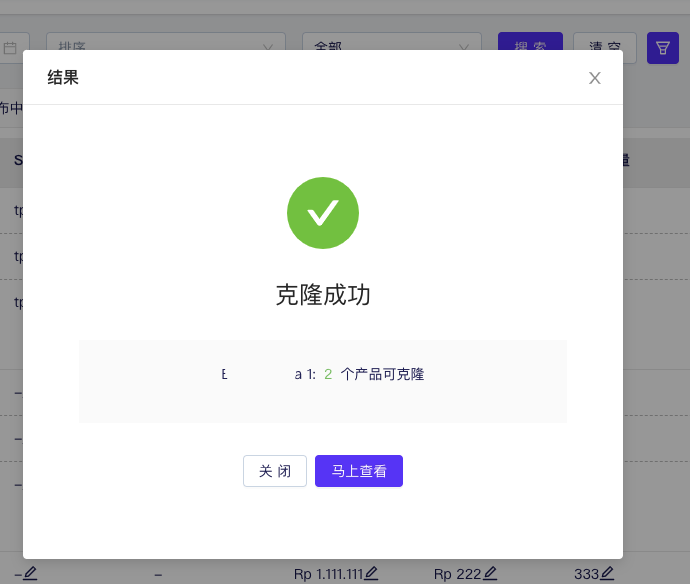
Task: Open the purple filter funnel icon
Action: [x=663, y=48]
